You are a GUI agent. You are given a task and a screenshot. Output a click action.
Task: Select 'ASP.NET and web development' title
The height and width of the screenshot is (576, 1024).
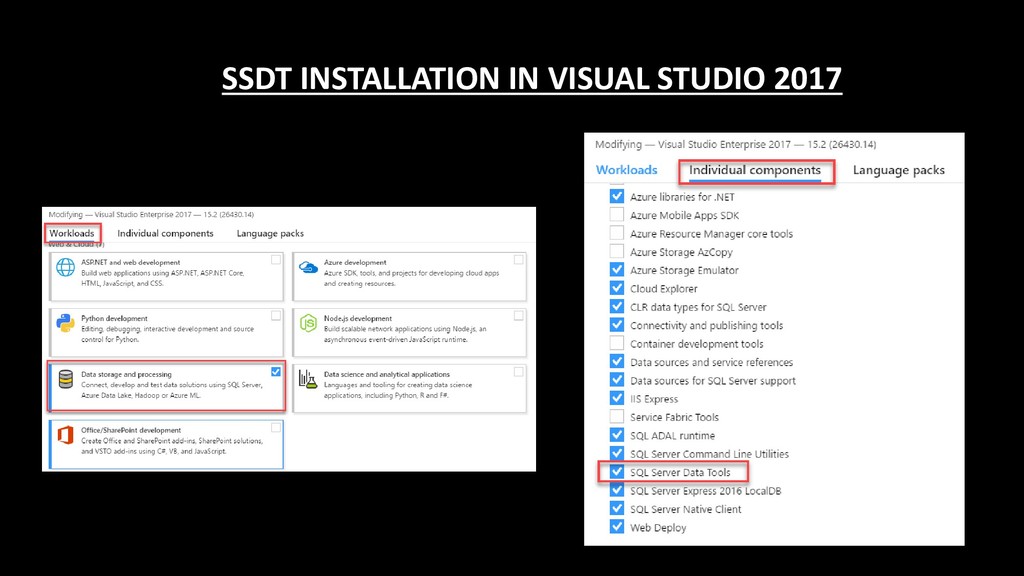131,263
